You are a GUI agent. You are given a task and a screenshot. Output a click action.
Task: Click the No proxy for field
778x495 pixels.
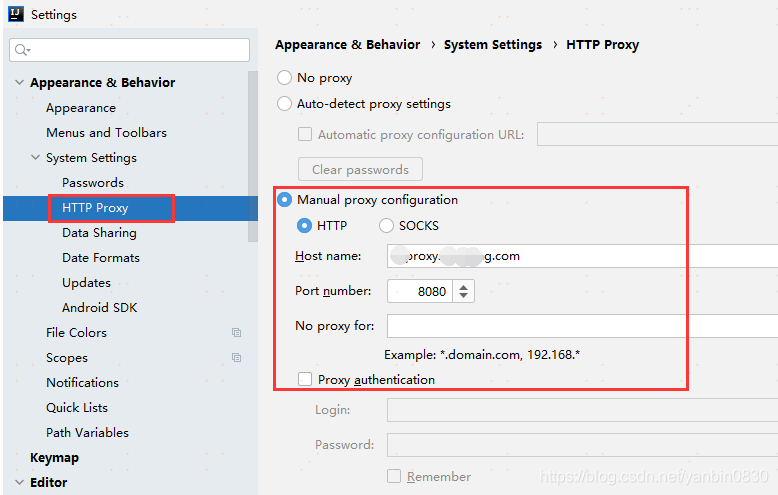point(580,326)
